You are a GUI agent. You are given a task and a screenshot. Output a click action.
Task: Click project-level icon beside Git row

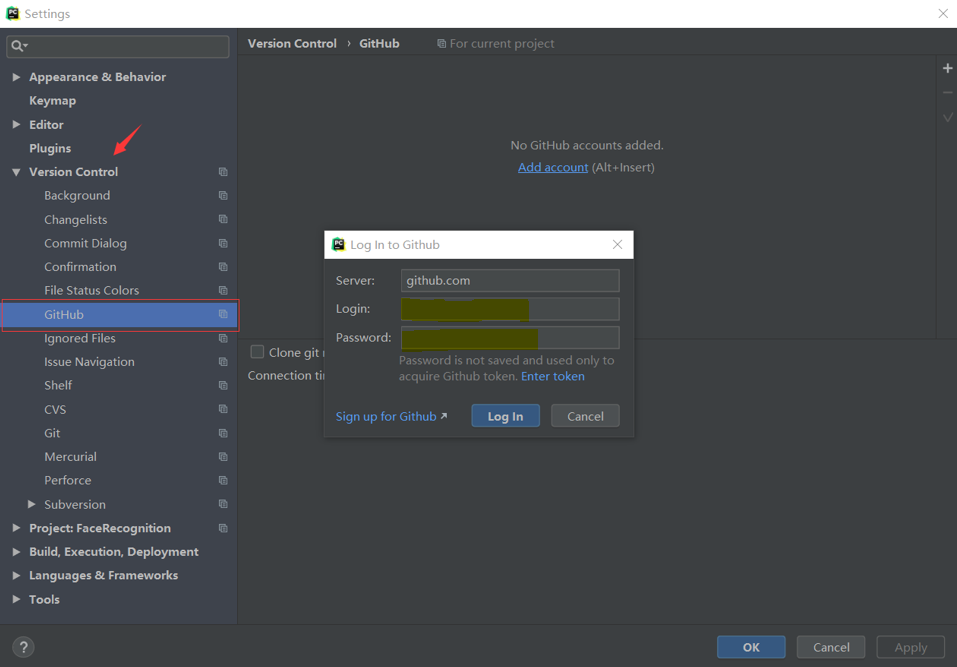[223, 433]
